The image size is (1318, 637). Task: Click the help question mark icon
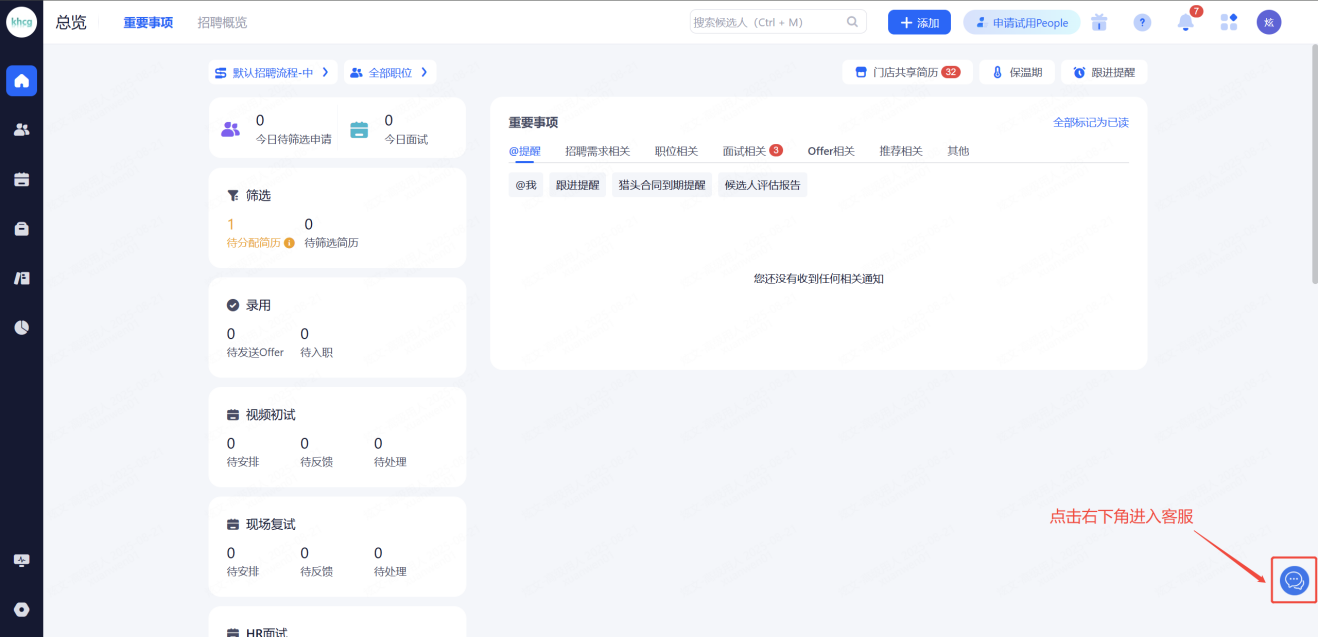point(1142,23)
